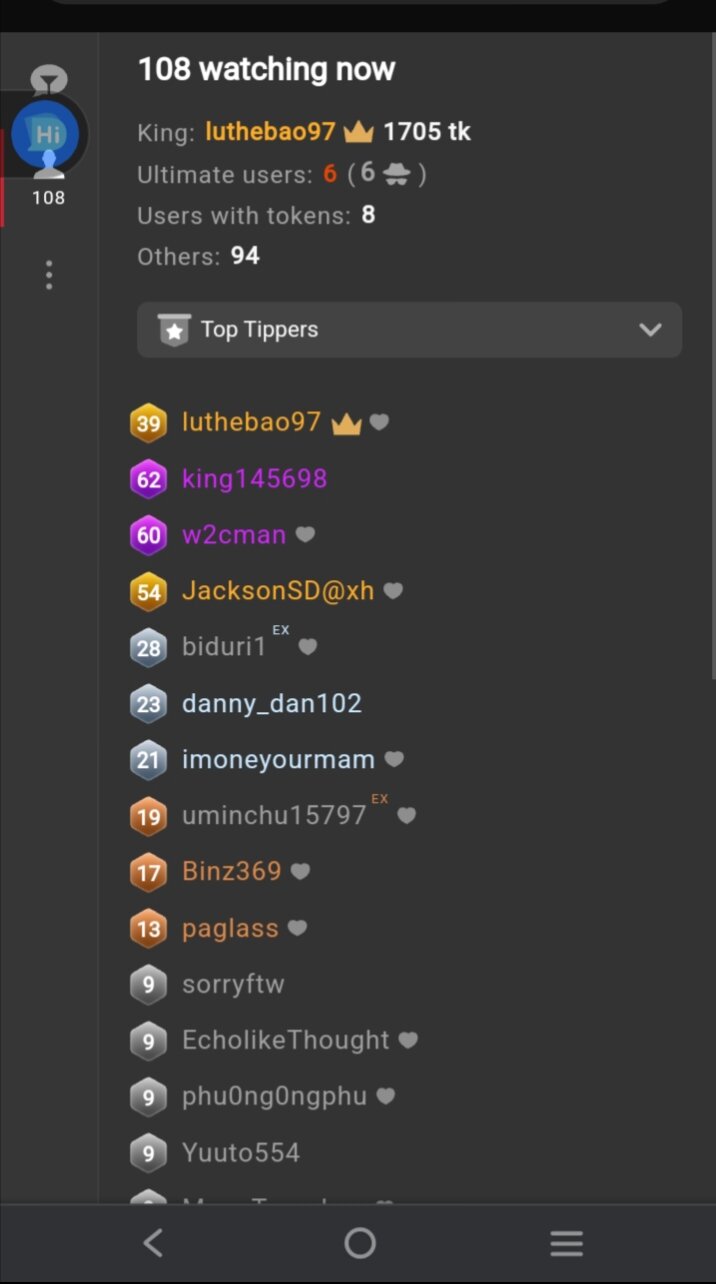Viewport: 716px width, 1284px height.
Task: Tap the crown icon next to luthebao97 in list
Action: point(346,423)
